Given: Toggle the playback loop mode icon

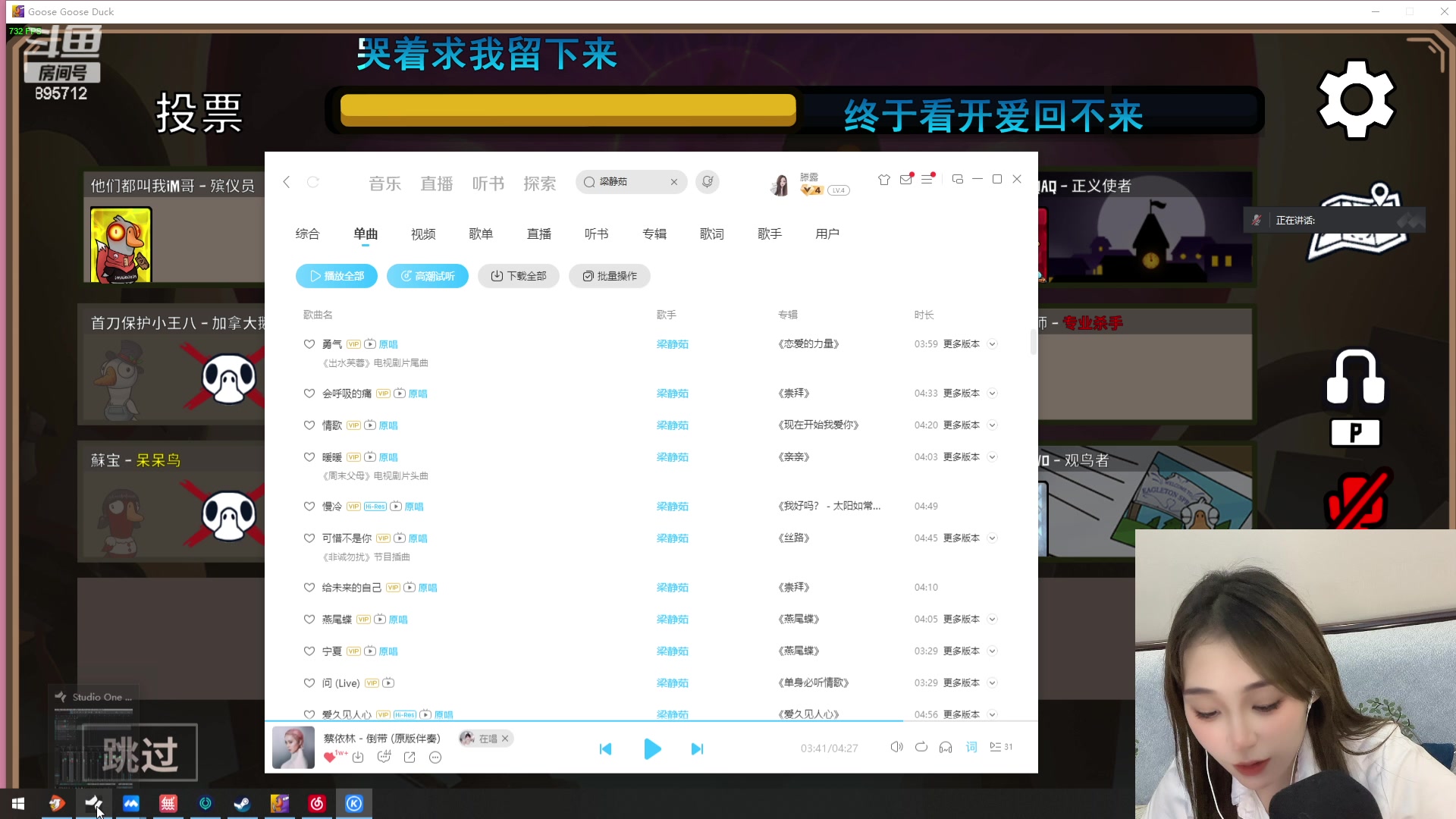Looking at the screenshot, I should pyautogui.click(x=921, y=747).
